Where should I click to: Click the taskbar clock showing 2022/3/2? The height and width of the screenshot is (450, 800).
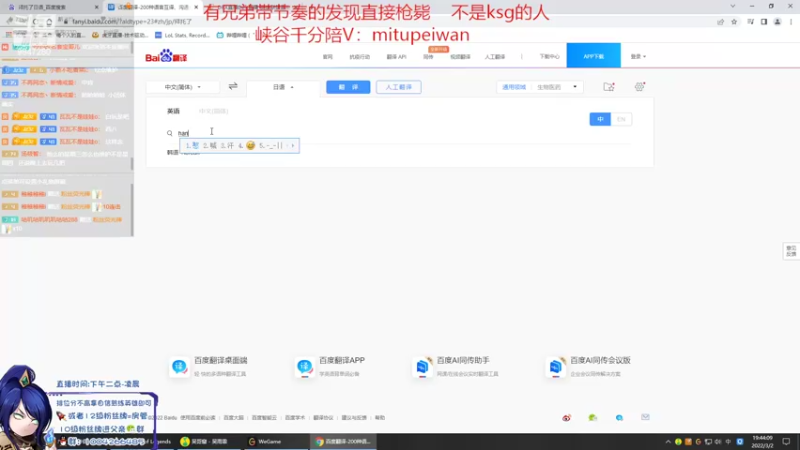(762, 441)
